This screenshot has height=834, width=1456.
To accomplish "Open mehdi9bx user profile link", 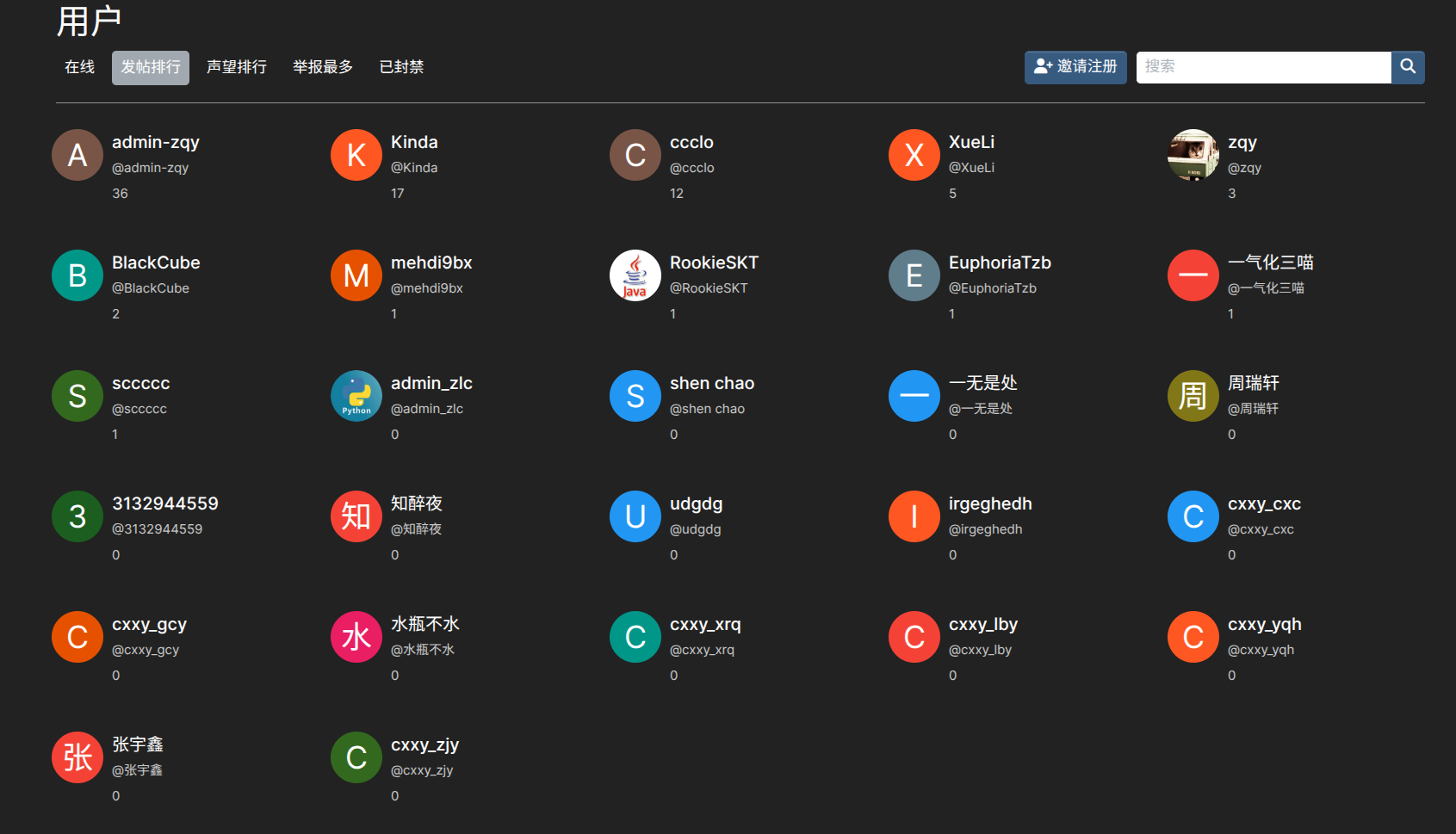I will pos(431,263).
